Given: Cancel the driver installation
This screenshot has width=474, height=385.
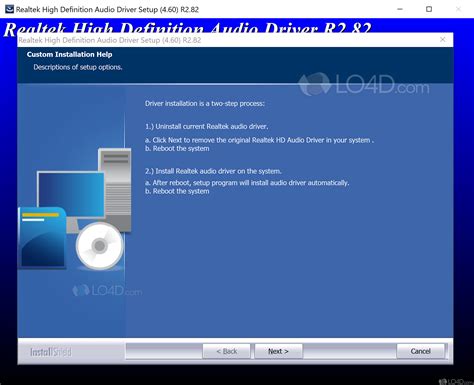Looking at the screenshot, I should tap(420, 351).
